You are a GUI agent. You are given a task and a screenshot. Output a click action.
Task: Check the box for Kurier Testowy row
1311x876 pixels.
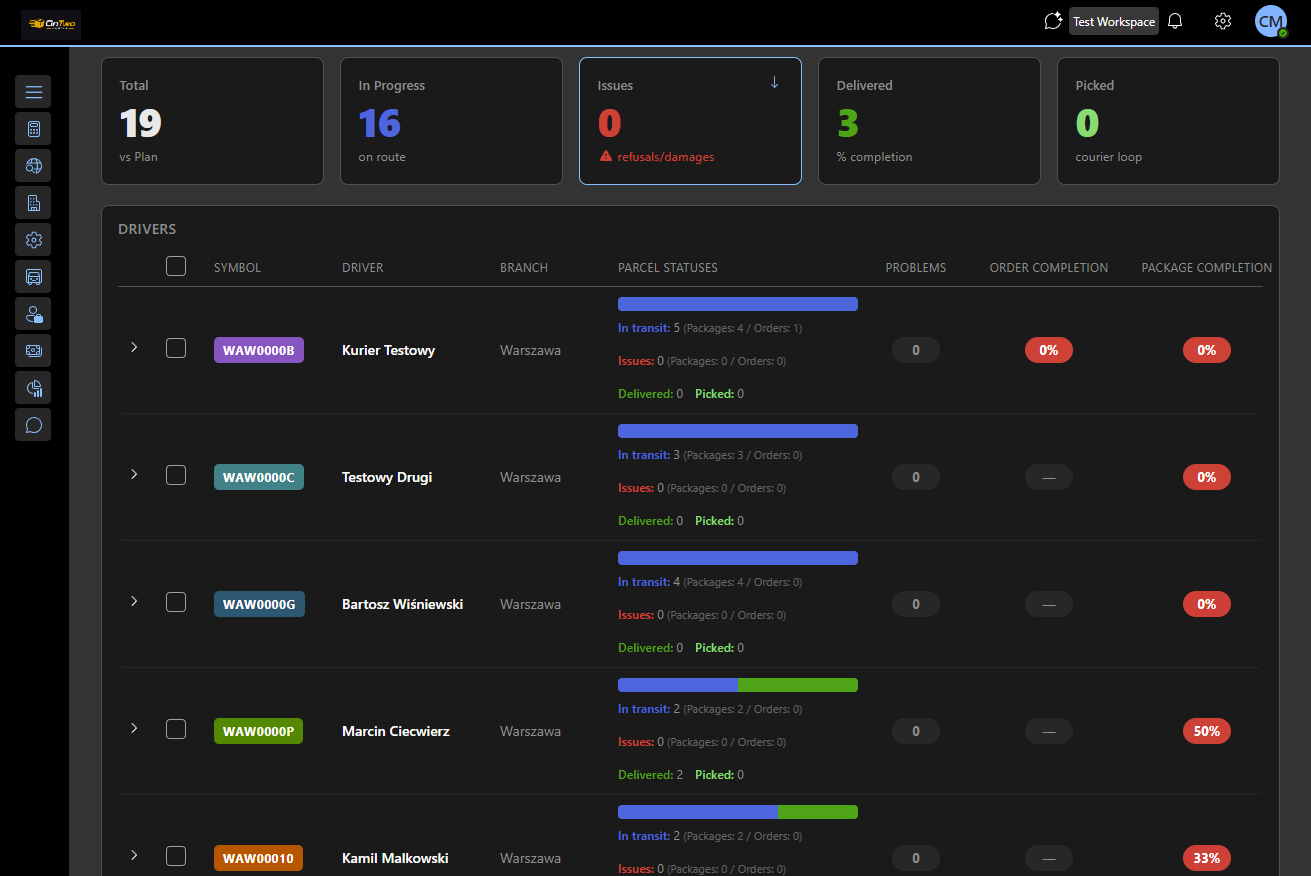[176, 348]
